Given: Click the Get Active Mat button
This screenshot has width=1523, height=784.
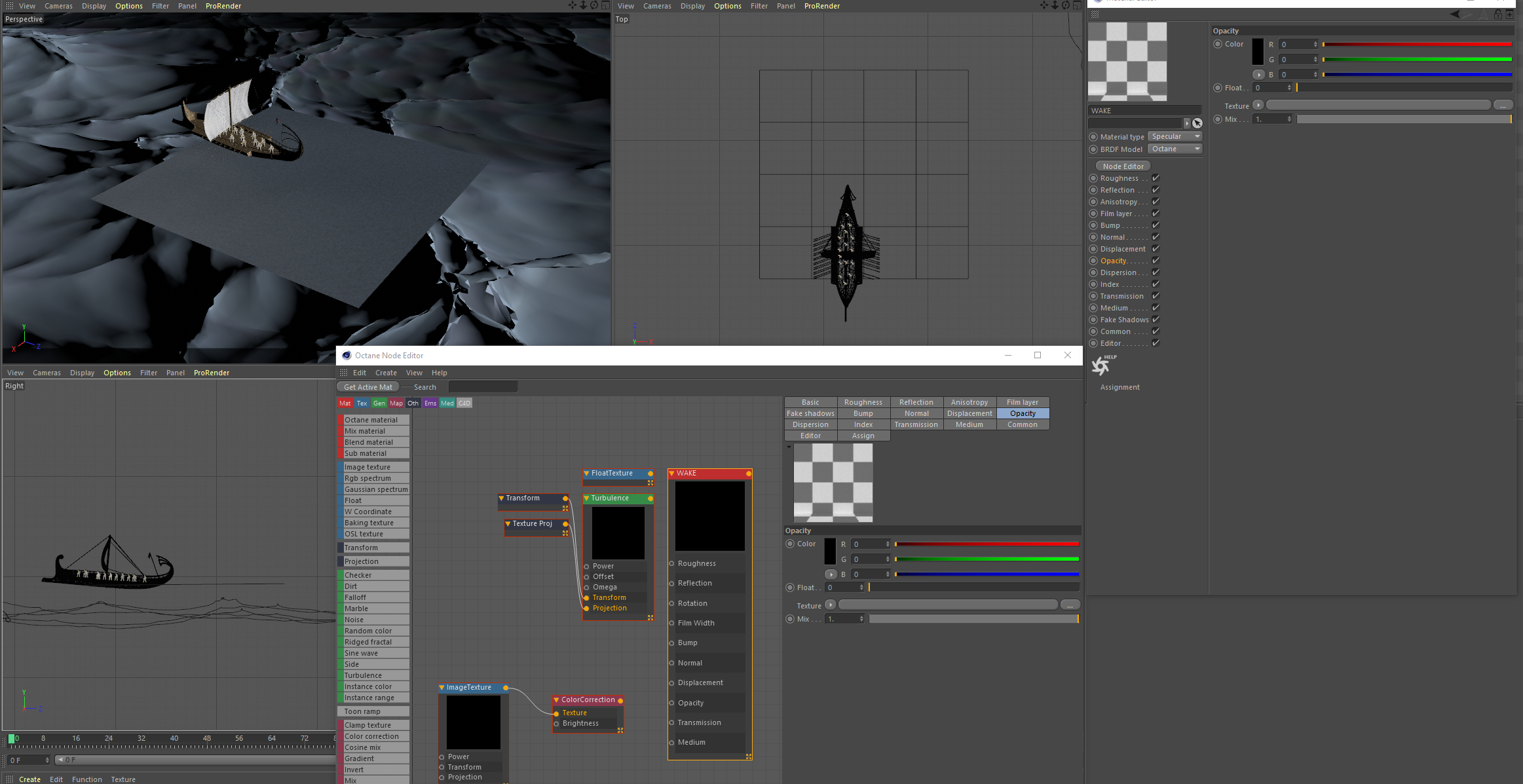Looking at the screenshot, I should pyautogui.click(x=368, y=387).
